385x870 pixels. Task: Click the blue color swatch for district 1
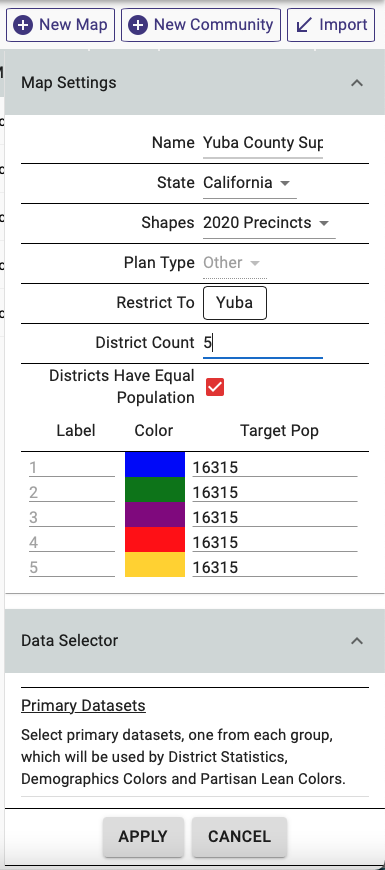[x=155, y=464]
